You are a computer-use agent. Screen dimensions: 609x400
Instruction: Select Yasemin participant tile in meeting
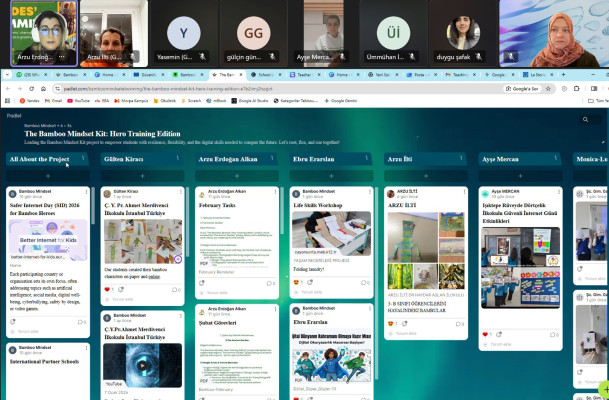coord(184,33)
